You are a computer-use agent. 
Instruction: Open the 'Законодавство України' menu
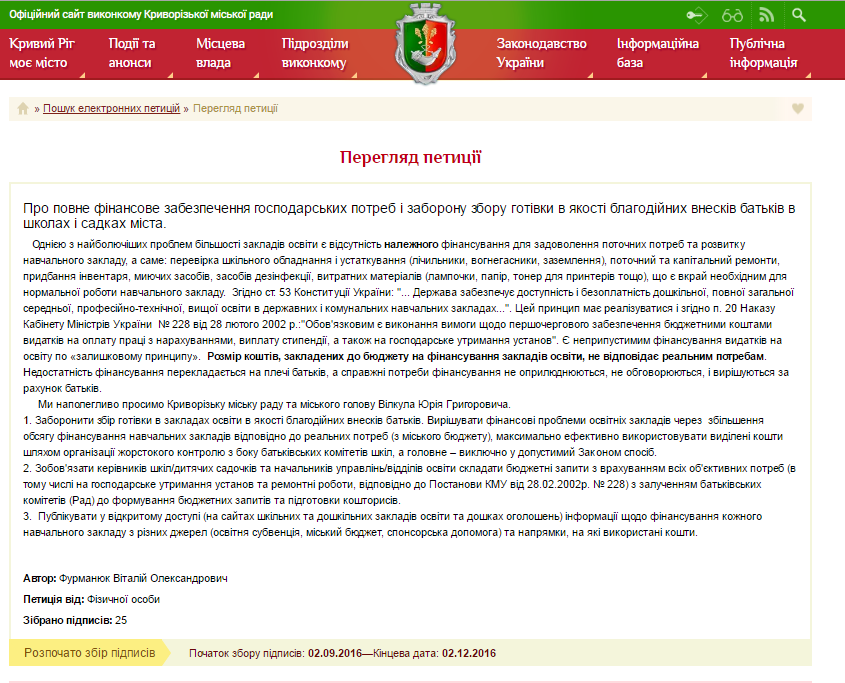(542, 53)
